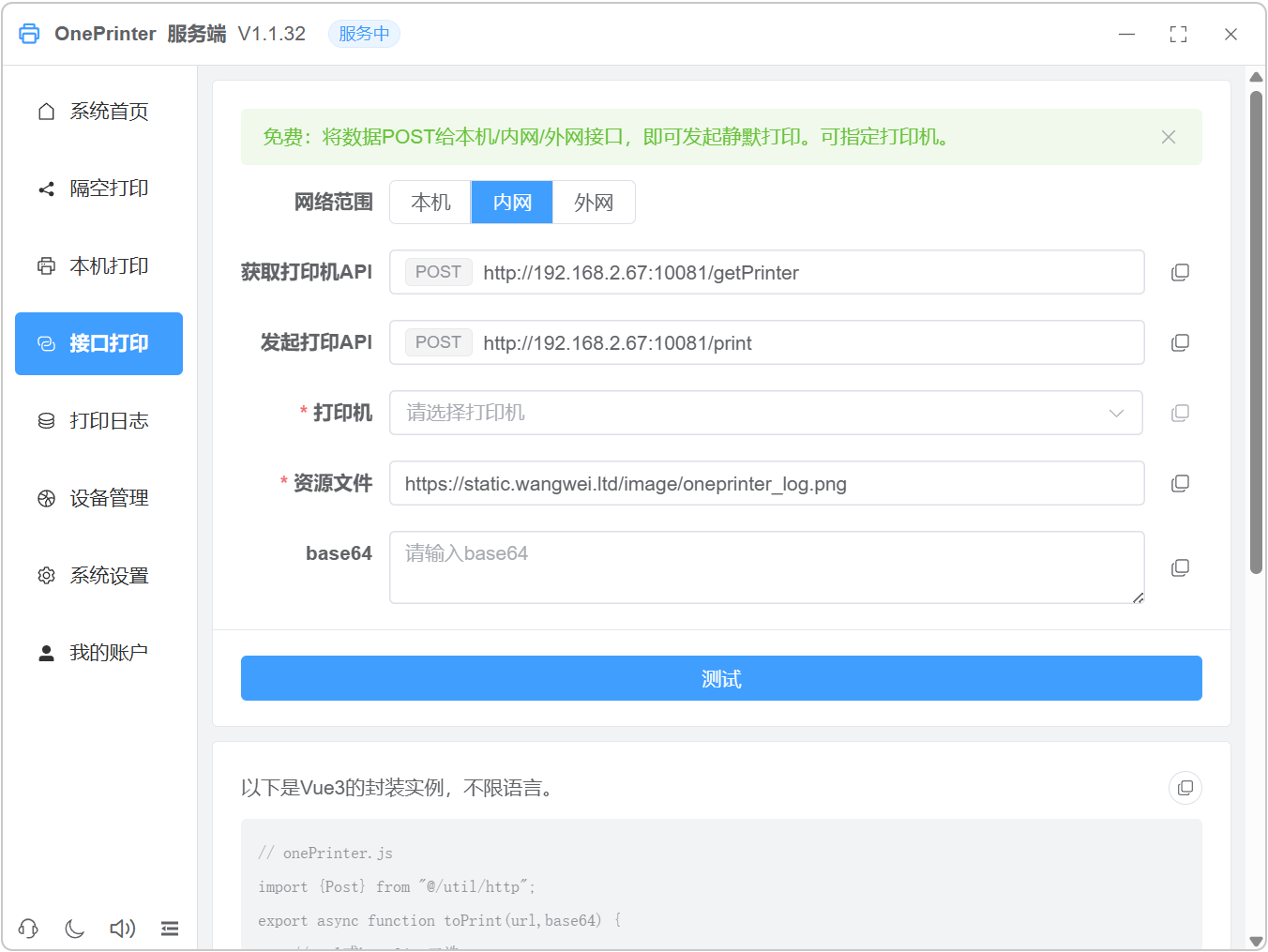
Task: Click the print API URL field
Action: click(767, 342)
